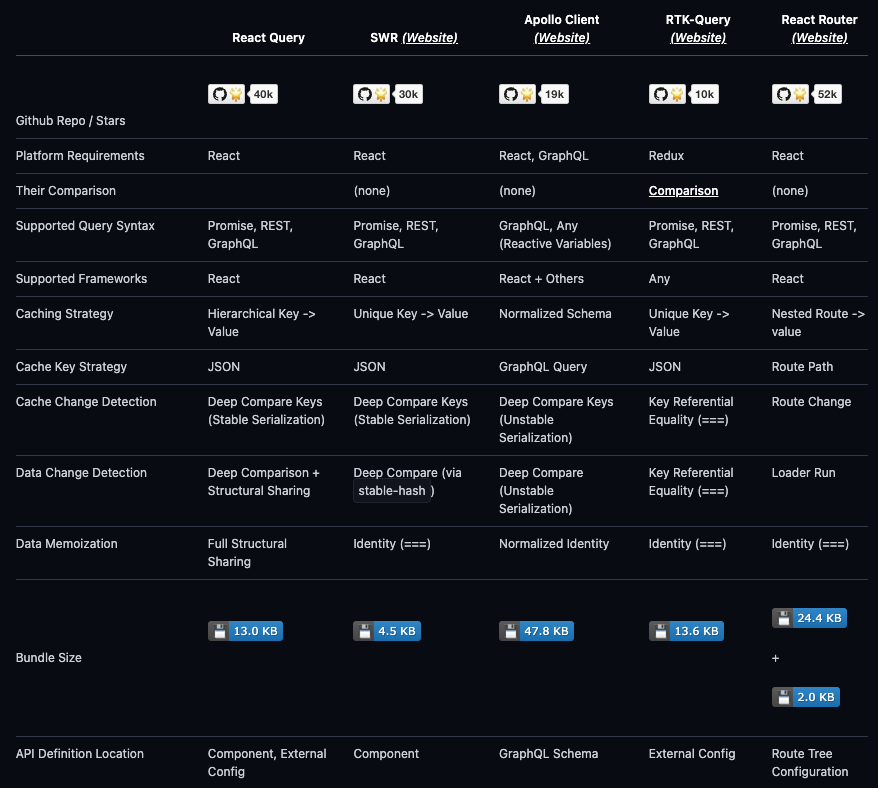This screenshot has width=878, height=788.
Task: Click the Redux platform cell
Action: [x=666, y=156]
